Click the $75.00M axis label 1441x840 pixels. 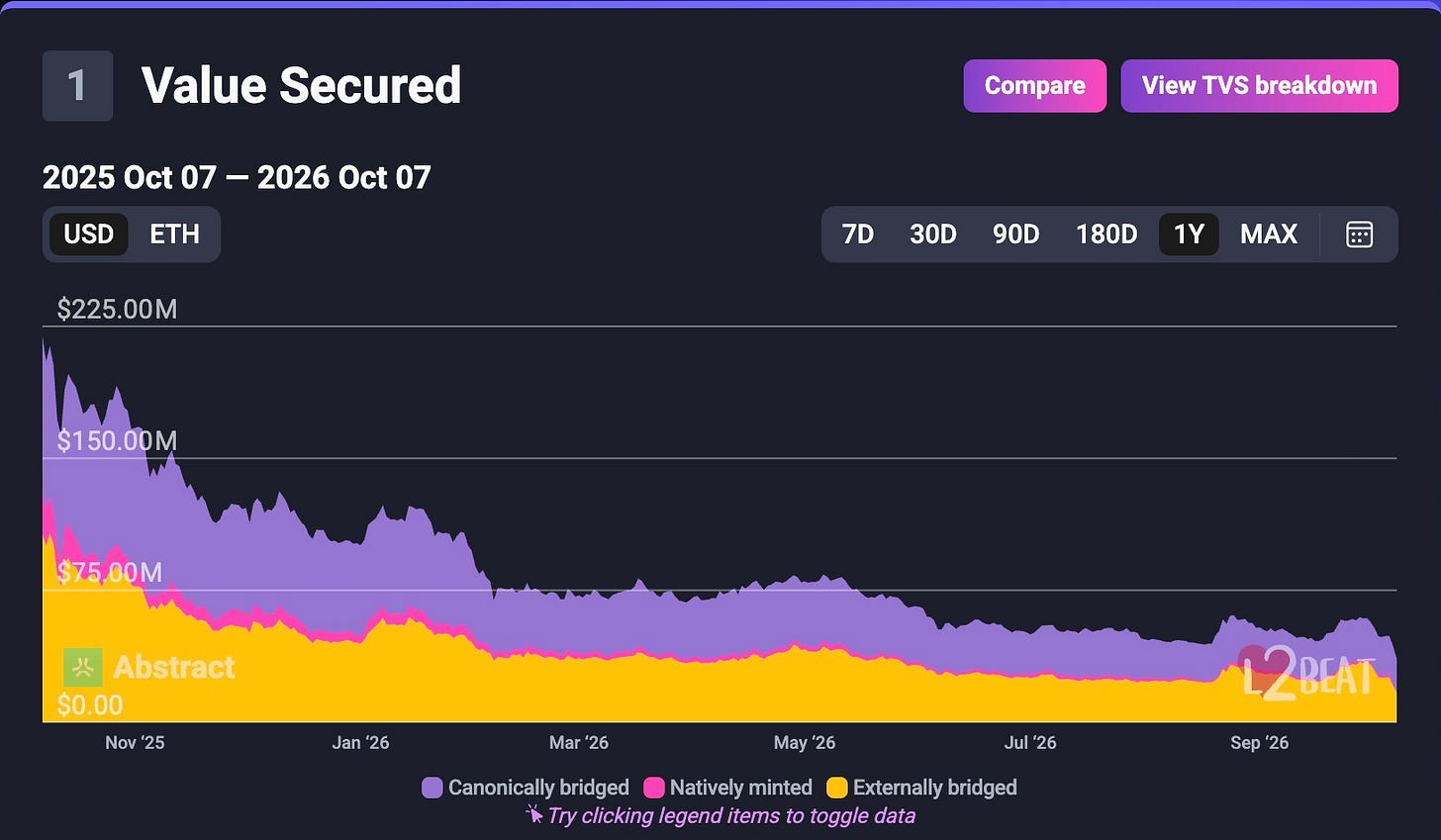click(x=110, y=573)
